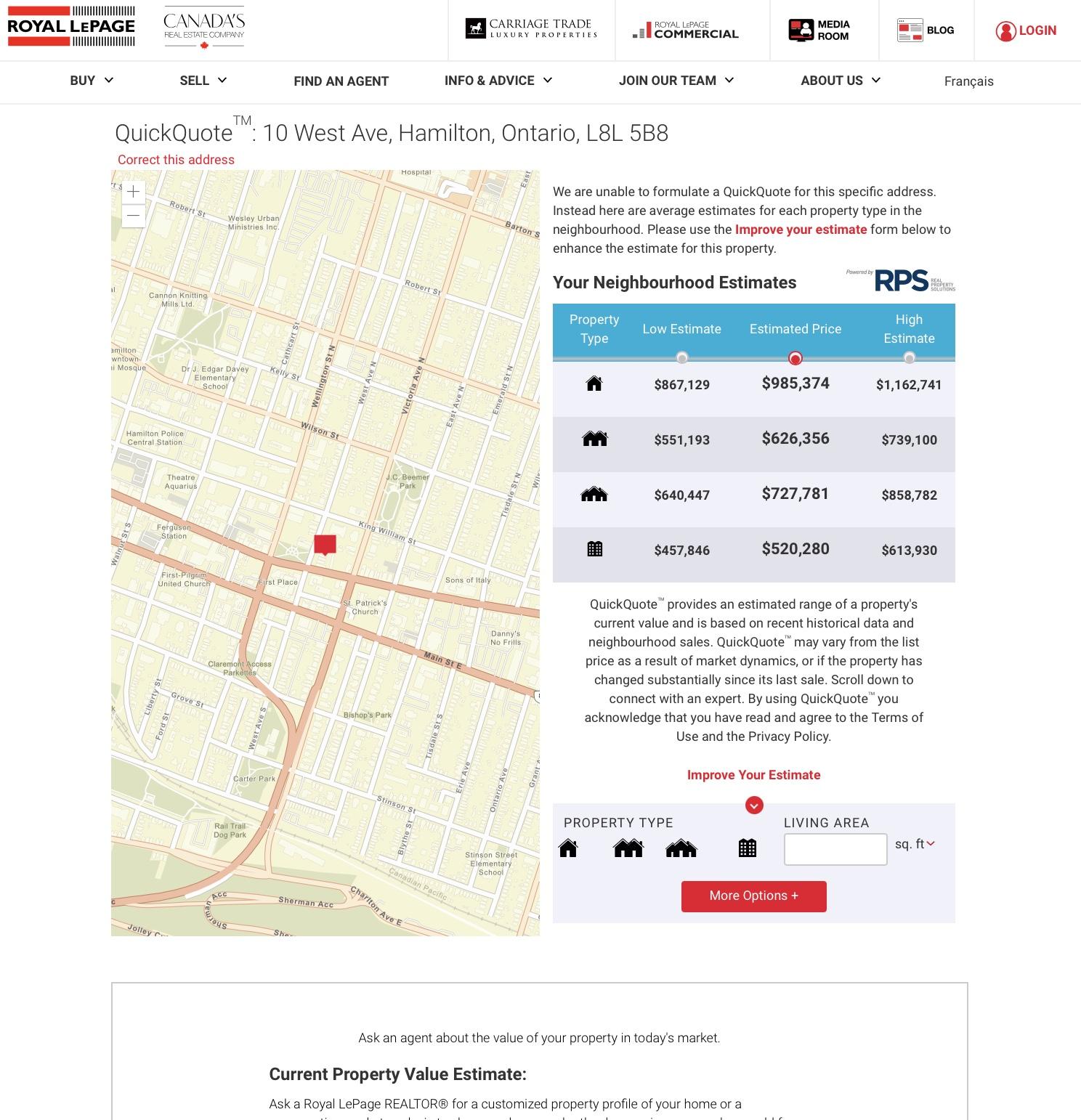Open Carriage Trade Luxury Properties logo link
The width and height of the screenshot is (1081, 1120).
coord(531,29)
